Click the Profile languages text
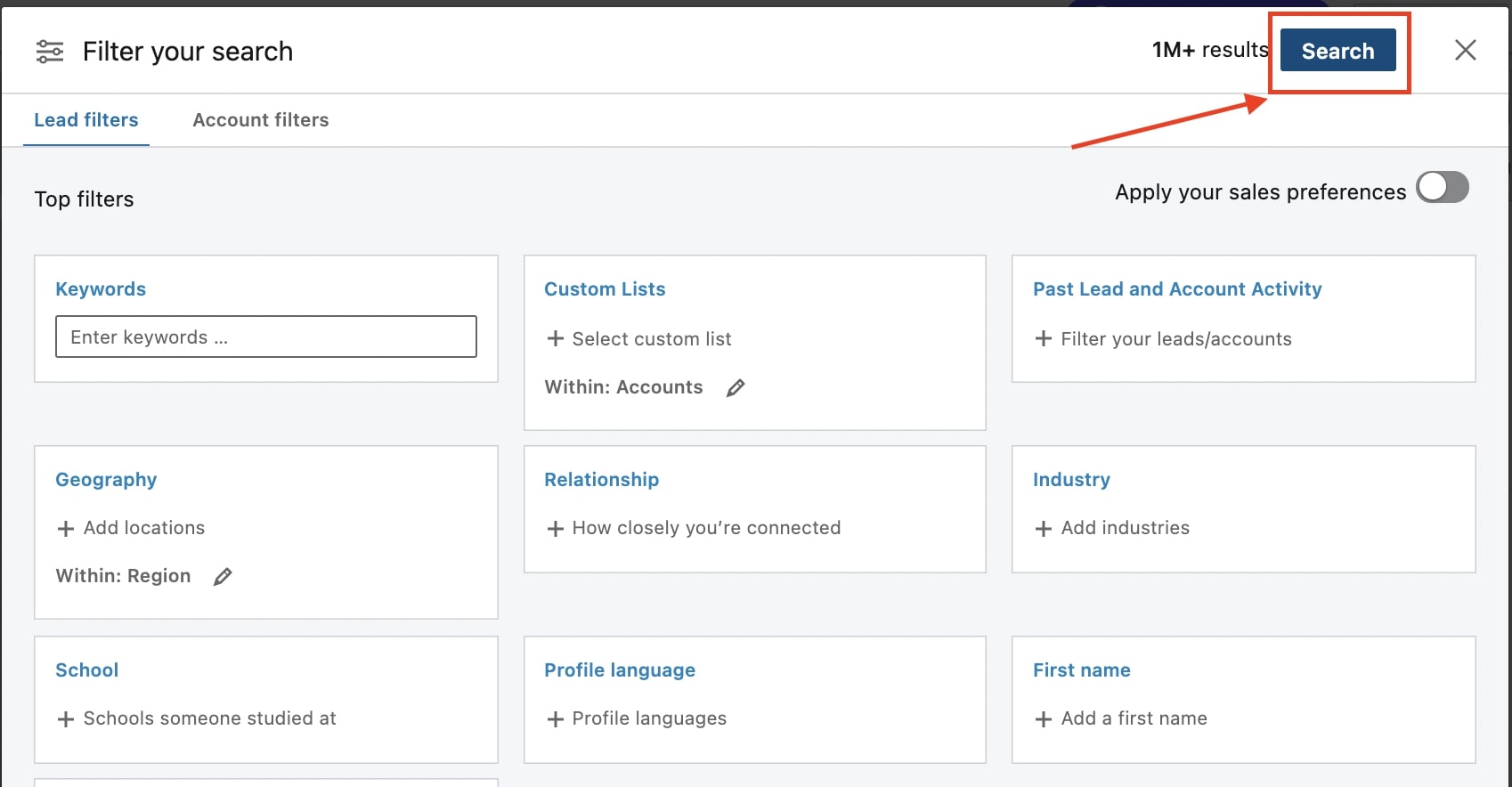This screenshot has height=787, width=1512. click(x=649, y=718)
